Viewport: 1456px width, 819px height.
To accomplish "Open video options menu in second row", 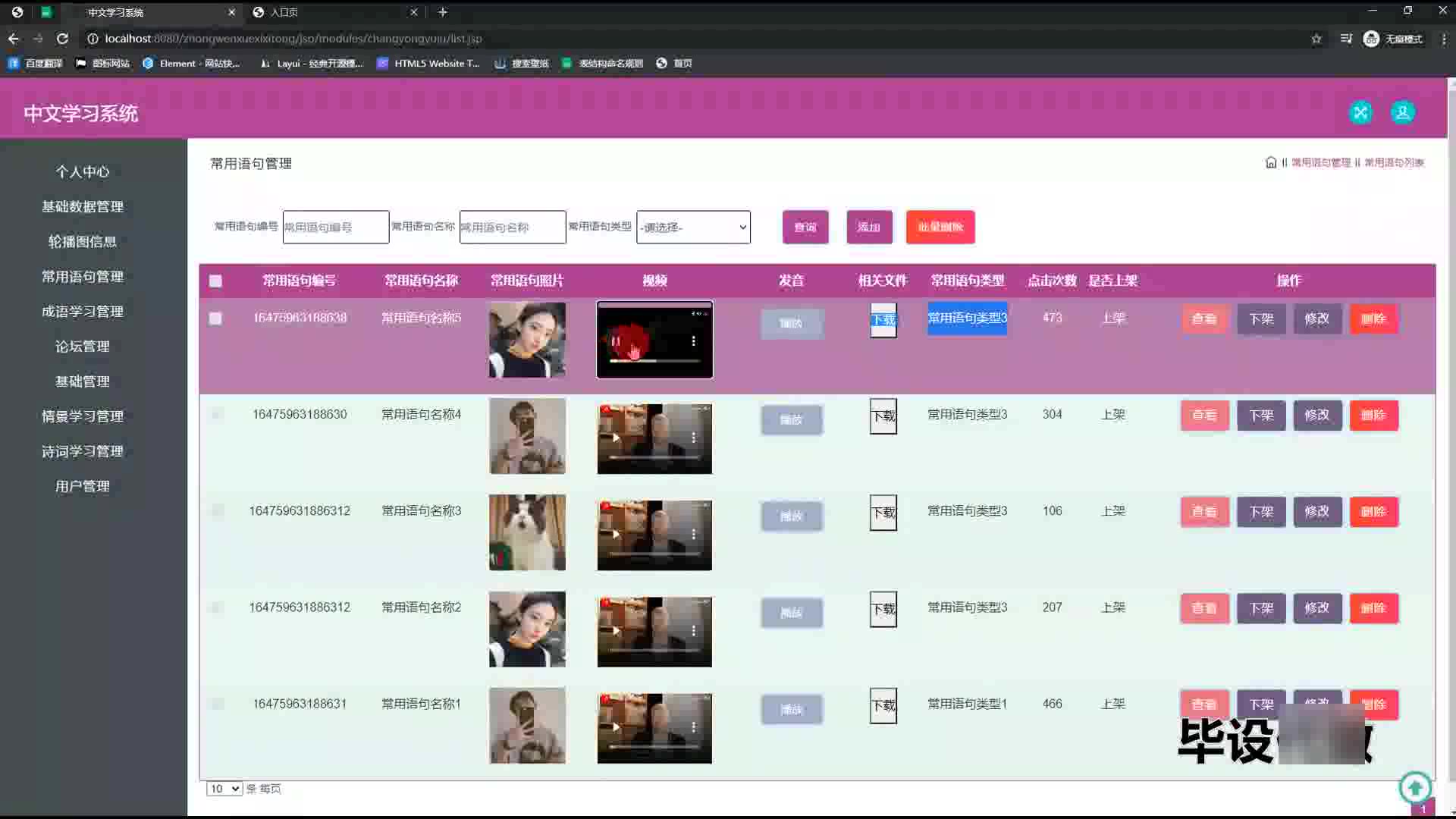I will (x=693, y=438).
